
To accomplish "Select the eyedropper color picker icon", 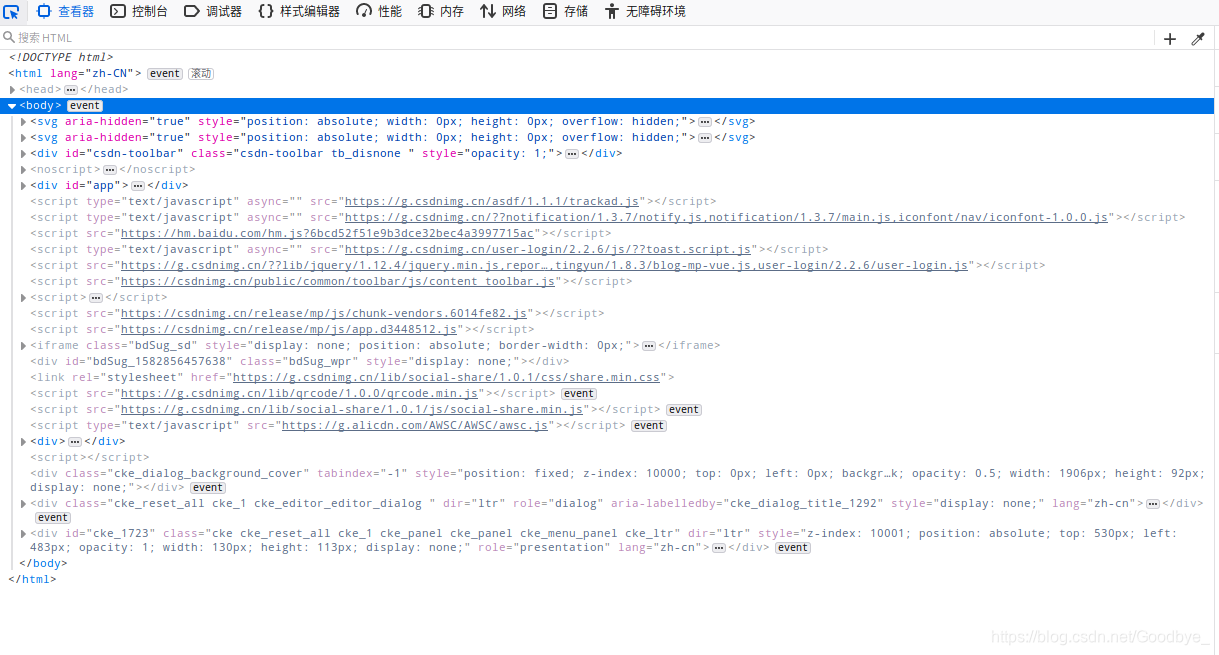I will 1198,39.
